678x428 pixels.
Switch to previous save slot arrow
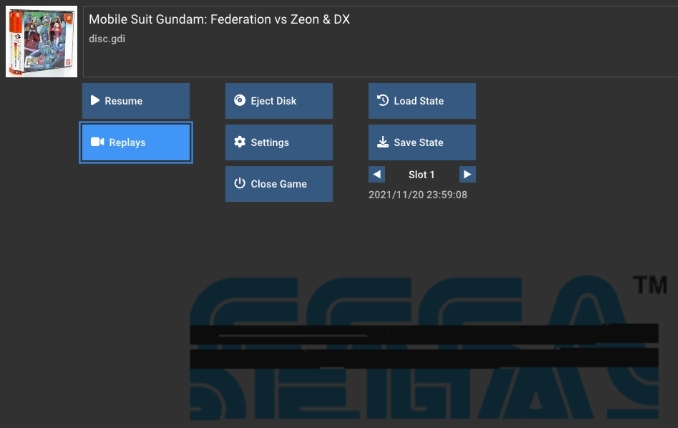pos(377,174)
